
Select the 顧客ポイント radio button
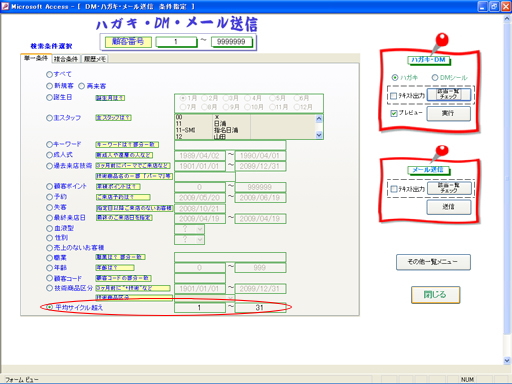point(49,186)
